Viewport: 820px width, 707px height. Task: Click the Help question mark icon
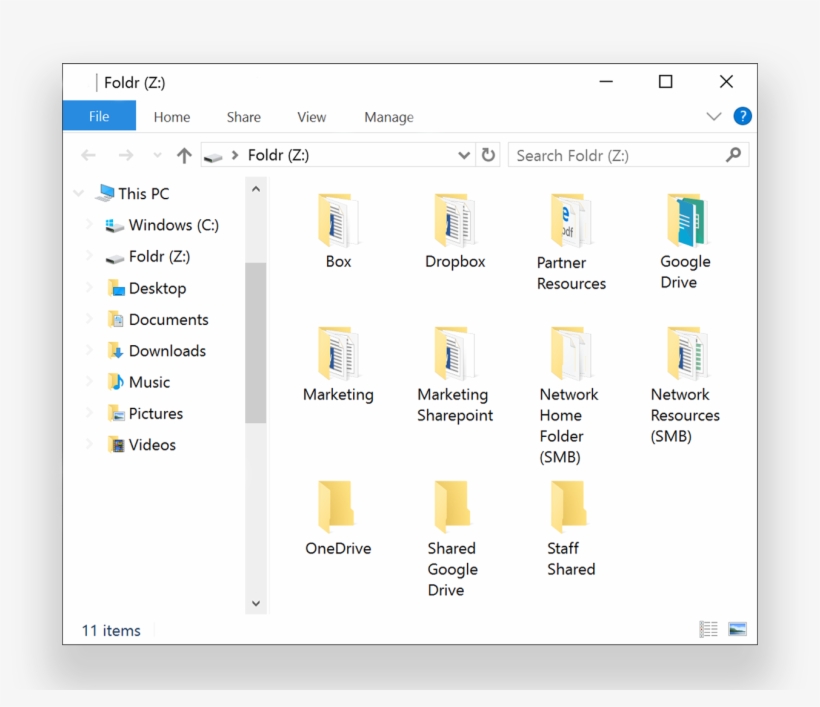tap(742, 116)
